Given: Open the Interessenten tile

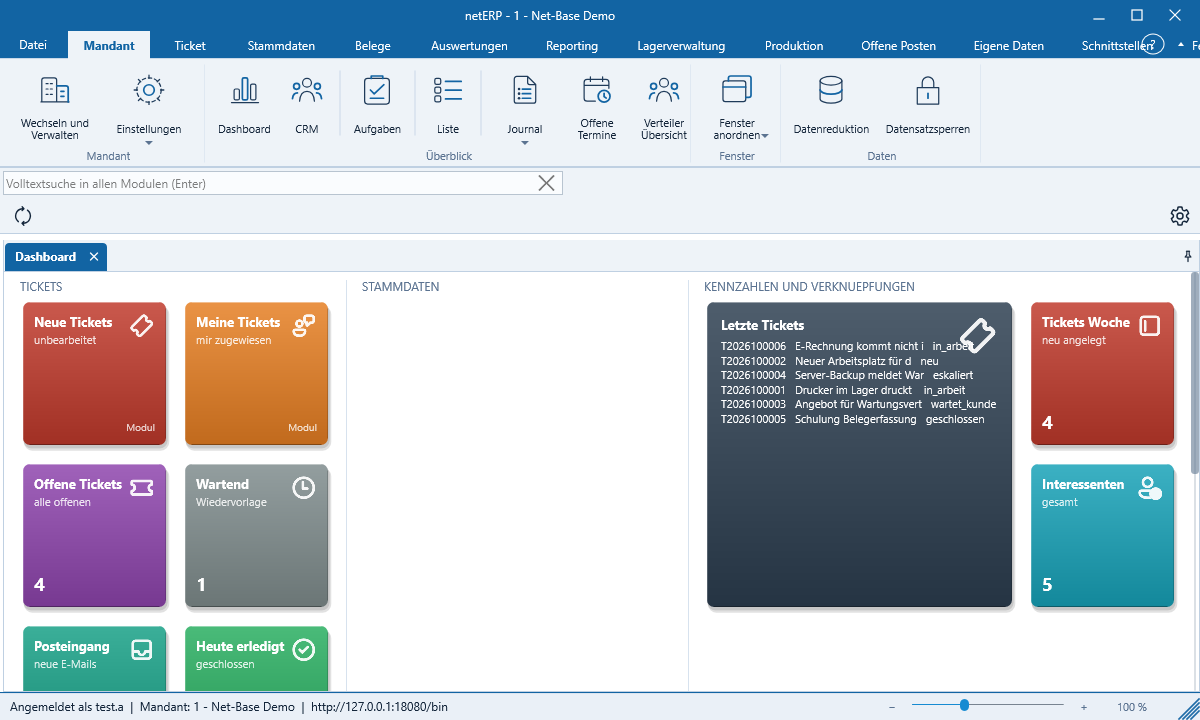Looking at the screenshot, I should [x=1103, y=536].
